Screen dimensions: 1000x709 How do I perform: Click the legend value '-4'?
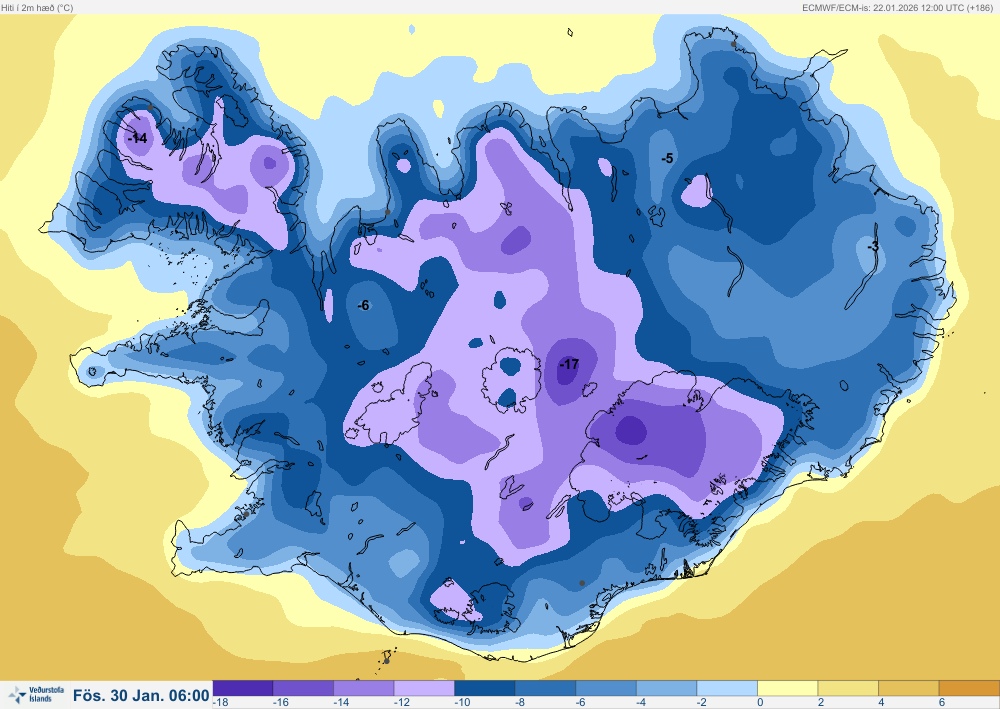(642, 703)
